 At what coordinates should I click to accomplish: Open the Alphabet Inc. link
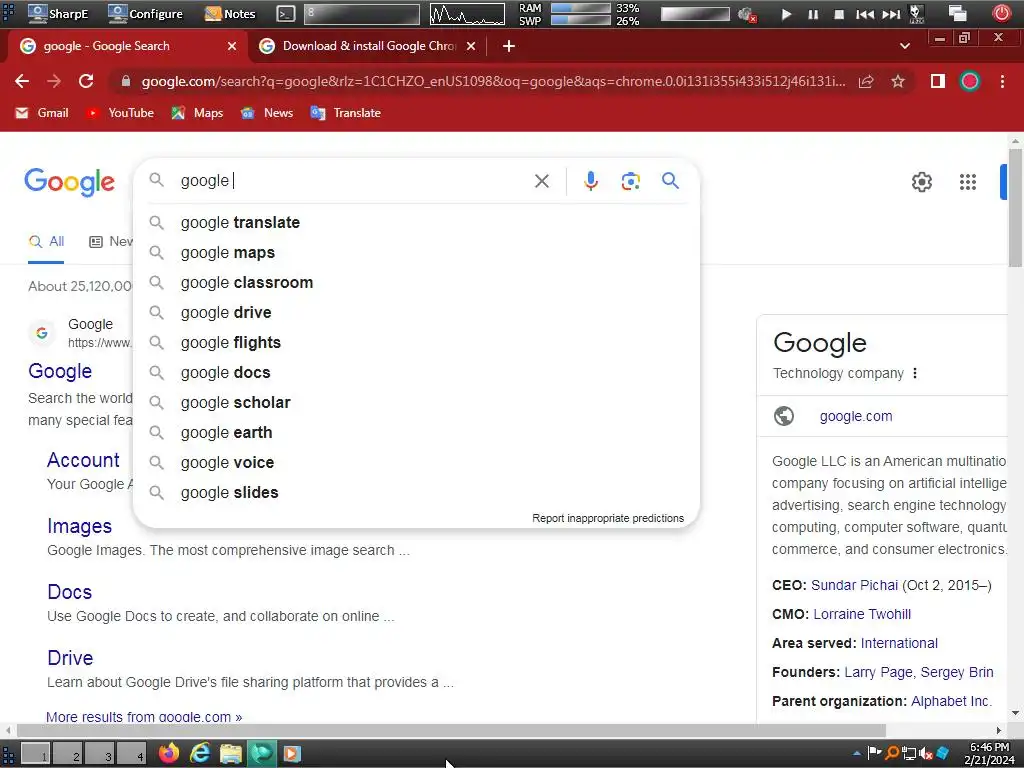[952, 701]
